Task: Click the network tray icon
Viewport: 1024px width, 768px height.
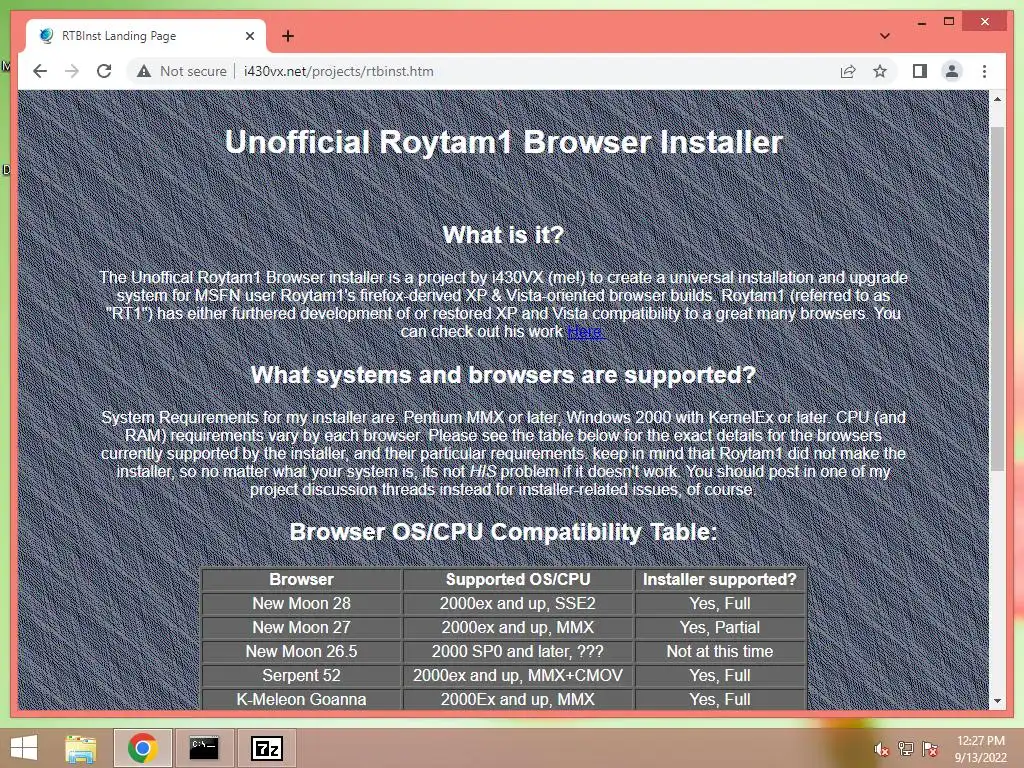Action: point(906,749)
